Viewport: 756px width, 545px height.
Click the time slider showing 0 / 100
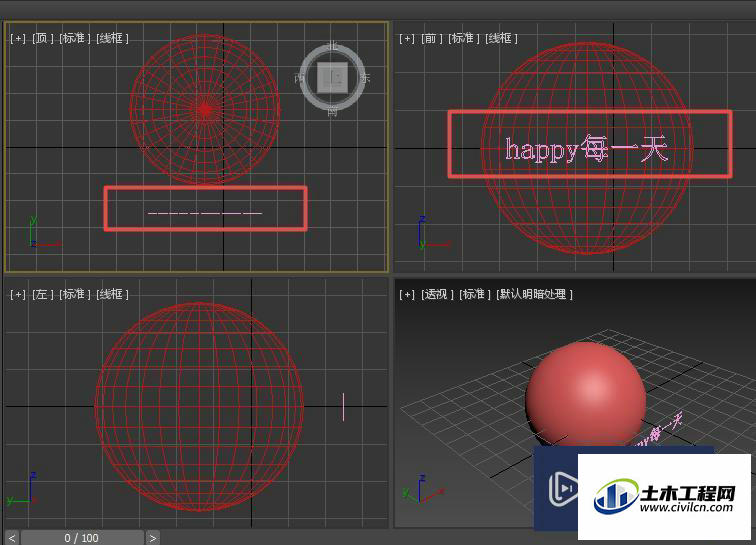pos(82,538)
